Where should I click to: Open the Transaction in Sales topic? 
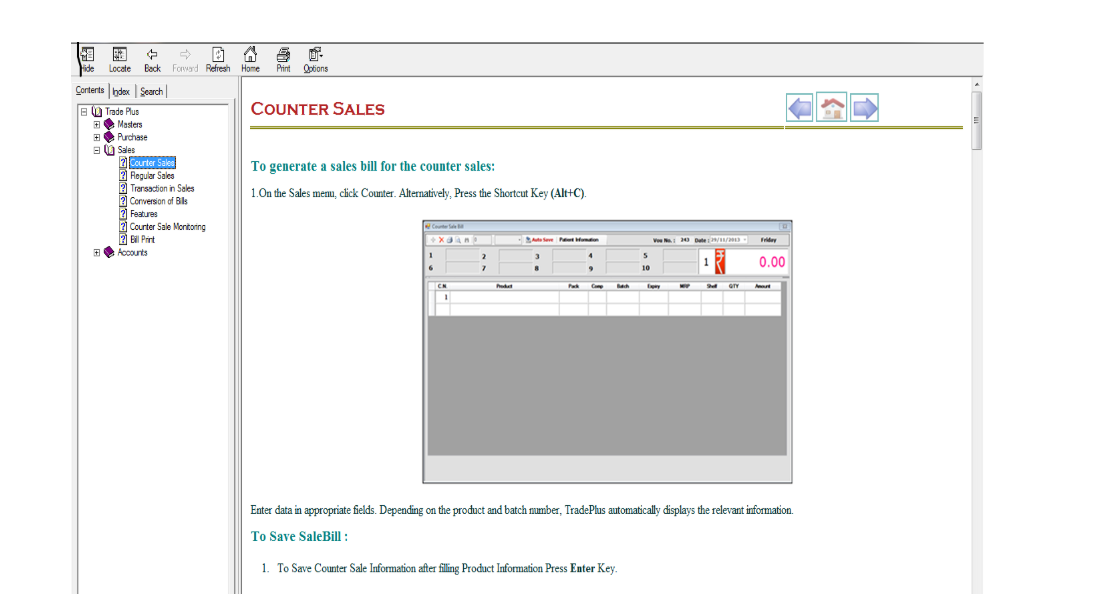[x=162, y=189]
